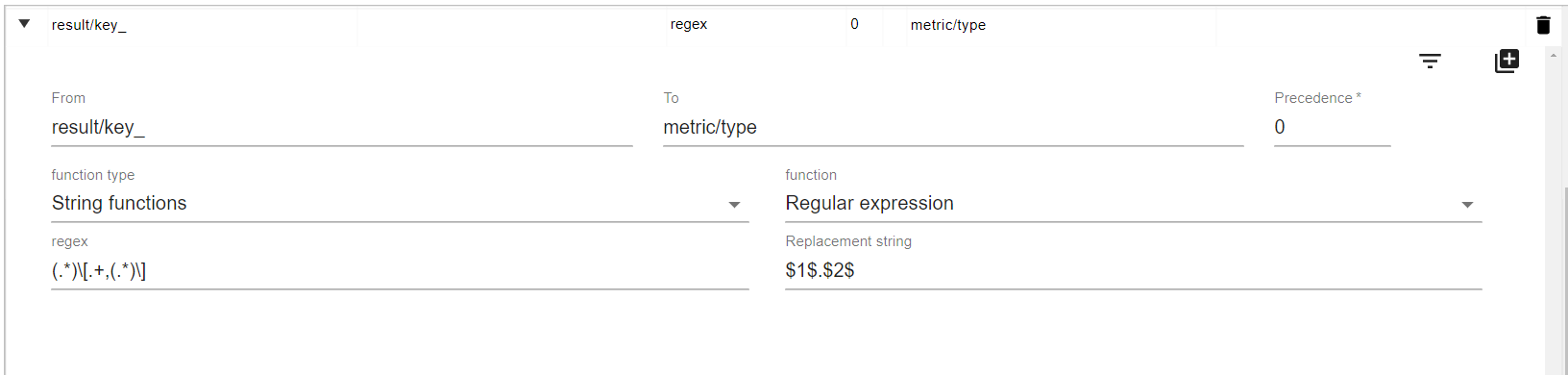Click the Replacement string field

[x=1133, y=271]
